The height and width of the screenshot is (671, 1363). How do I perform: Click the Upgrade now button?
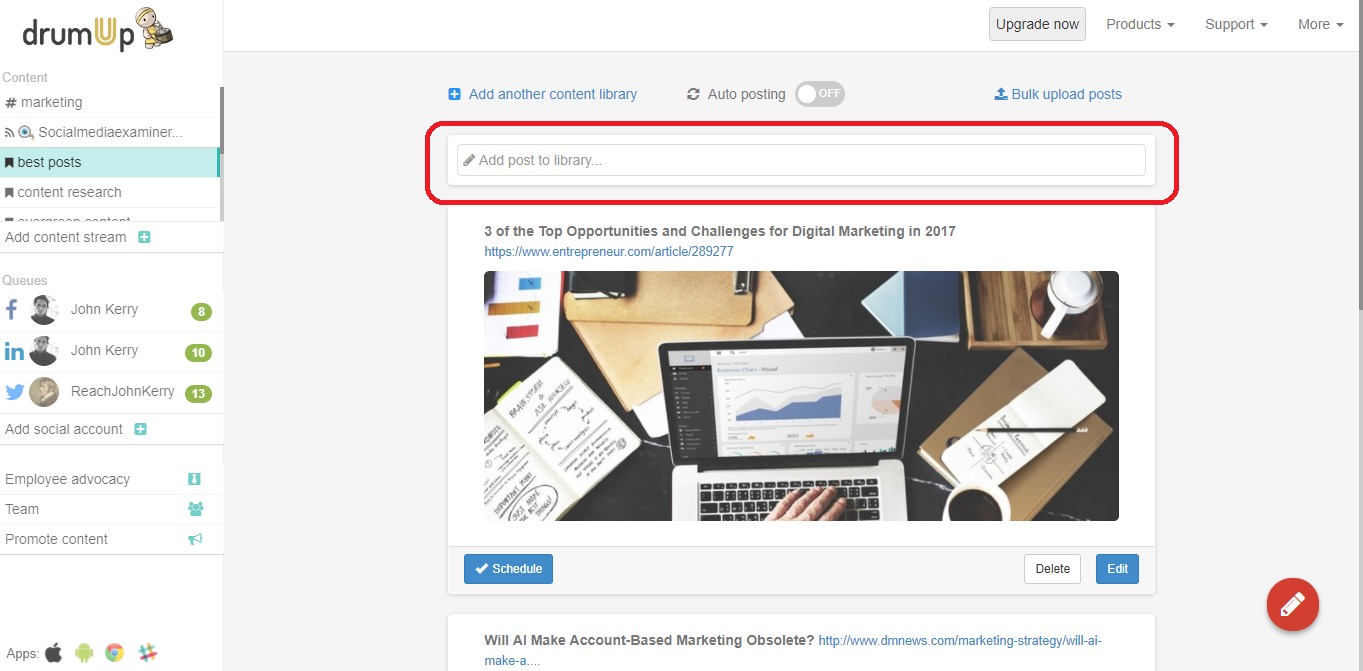[1037, 24]
